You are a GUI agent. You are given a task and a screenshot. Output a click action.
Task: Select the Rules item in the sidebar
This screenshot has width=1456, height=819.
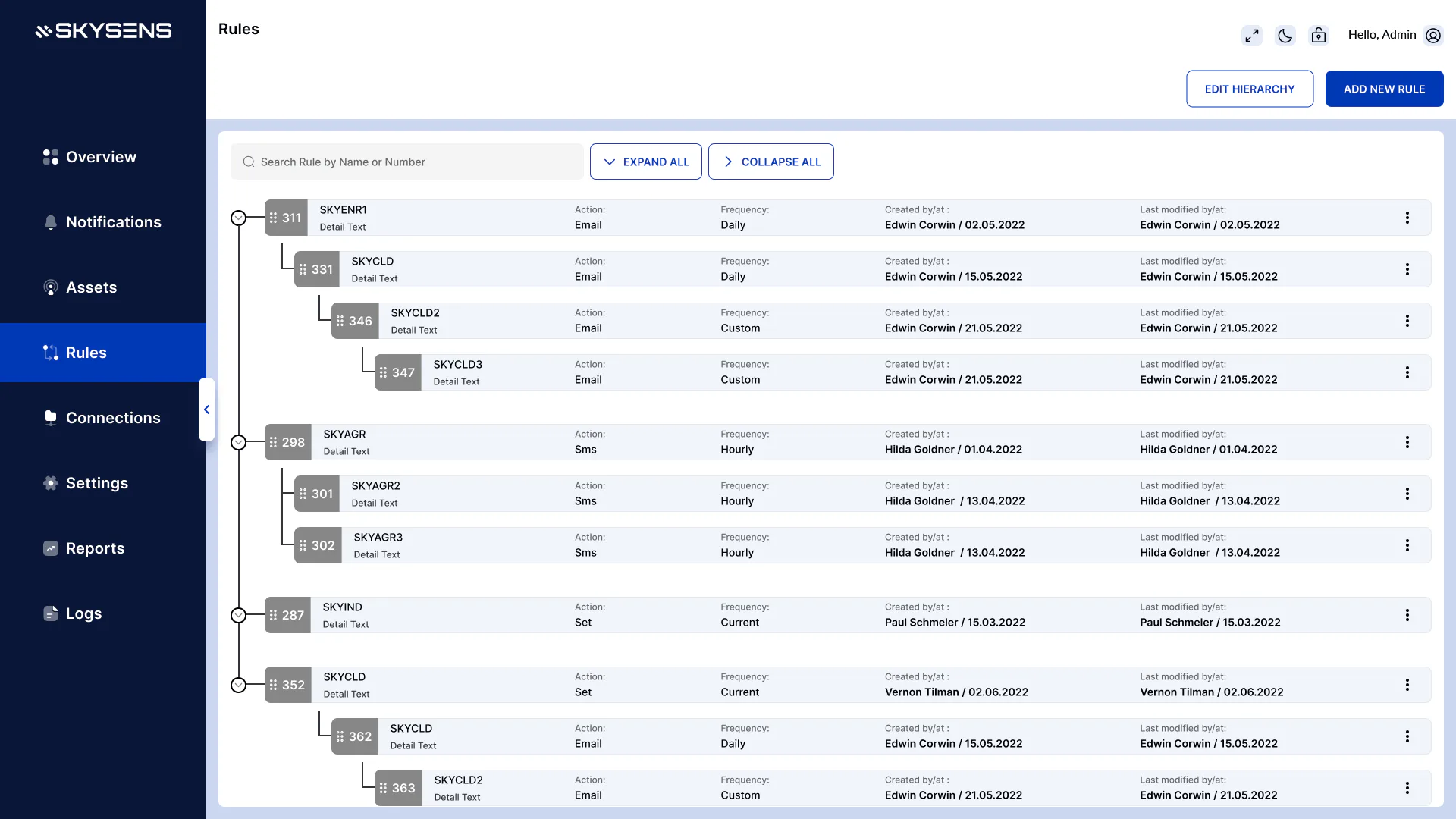(x=103, y=353)
